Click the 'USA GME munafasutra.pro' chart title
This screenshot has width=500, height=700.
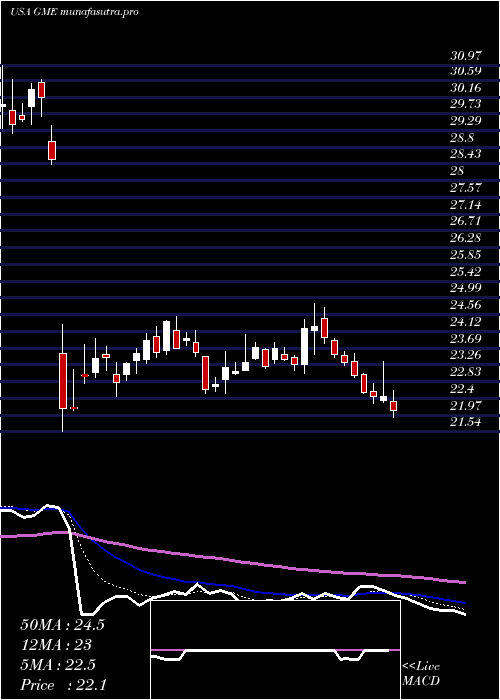pos(74,12)
